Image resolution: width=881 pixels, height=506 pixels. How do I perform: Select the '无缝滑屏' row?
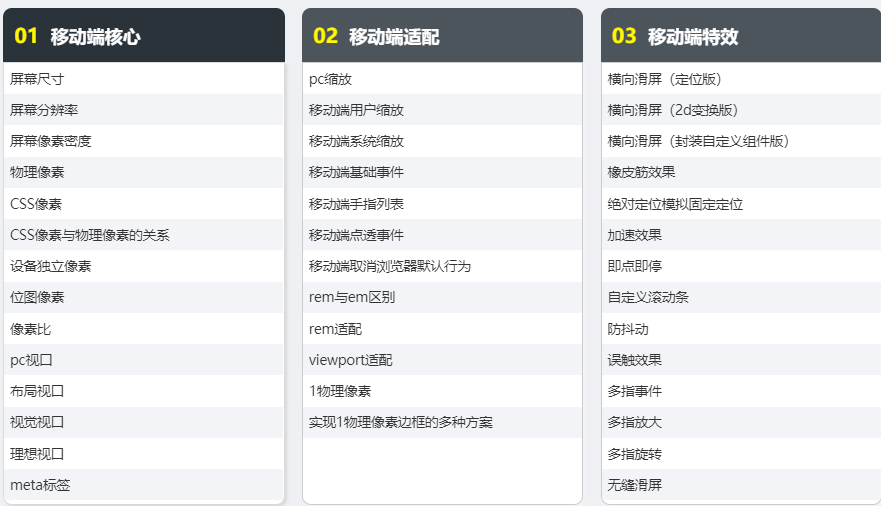click(x=741, y=485)
